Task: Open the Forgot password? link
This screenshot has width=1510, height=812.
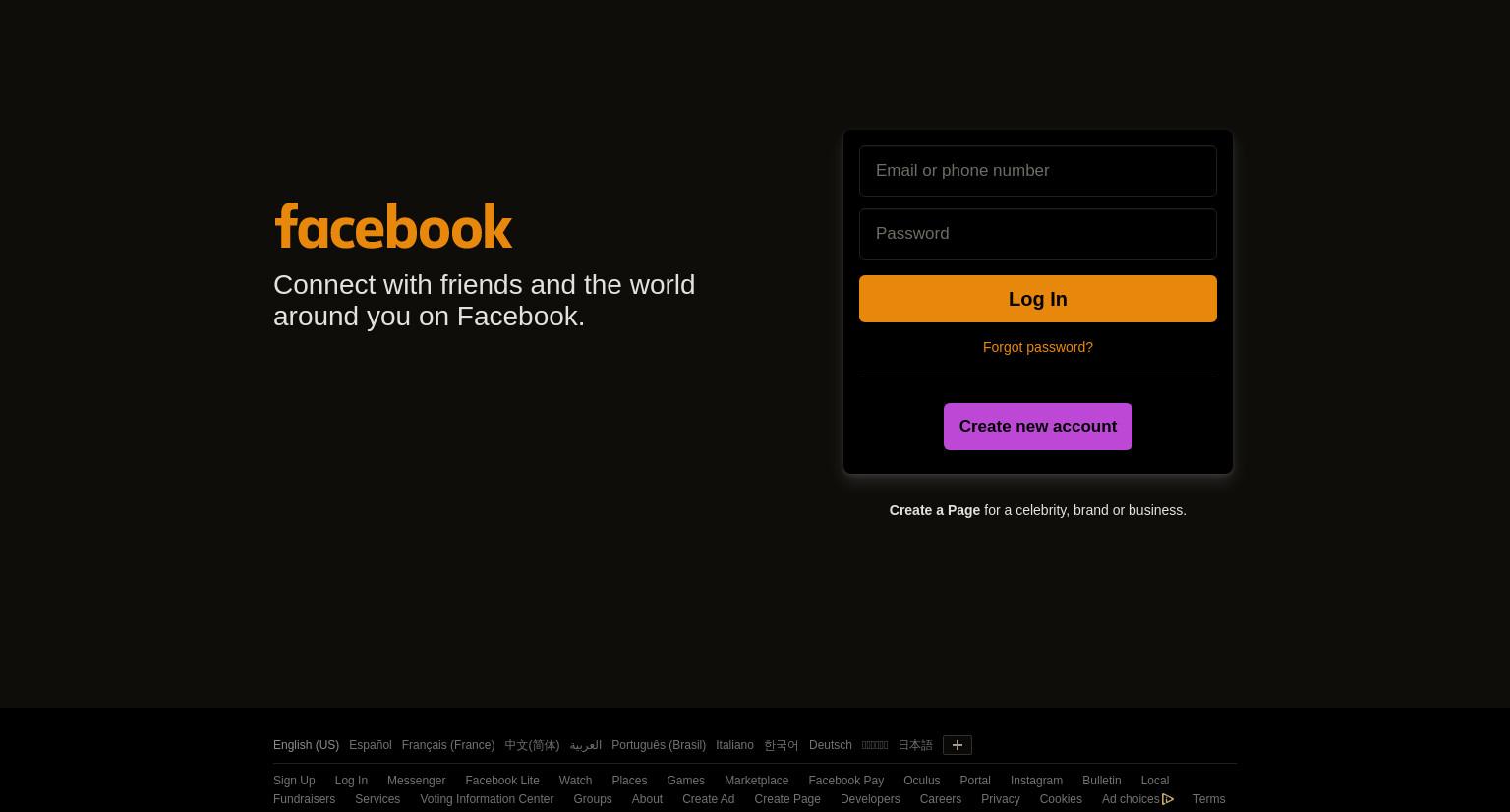Action: [1037, 347]
